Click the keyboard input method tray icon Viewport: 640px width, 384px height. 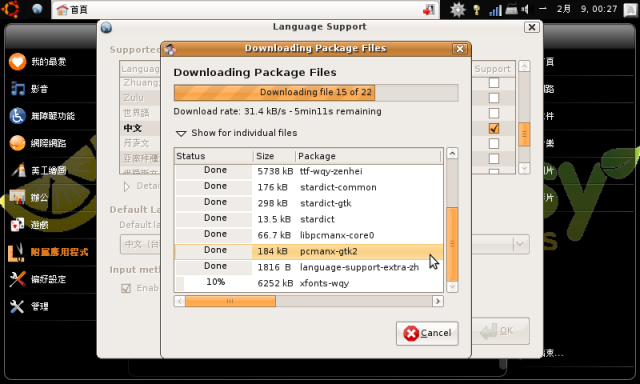[x=511, y=9]
